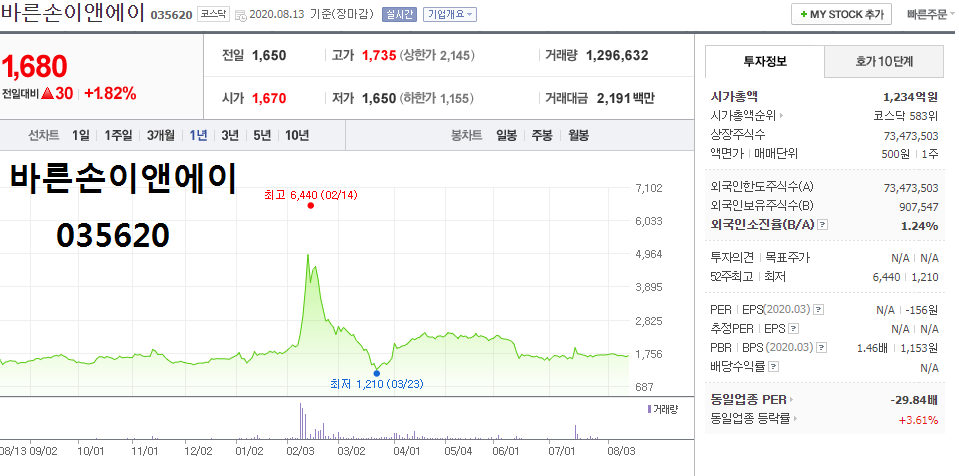Select 5년 line chart period
This screenshot has height=476, width=959.
[x=262, y=135]
